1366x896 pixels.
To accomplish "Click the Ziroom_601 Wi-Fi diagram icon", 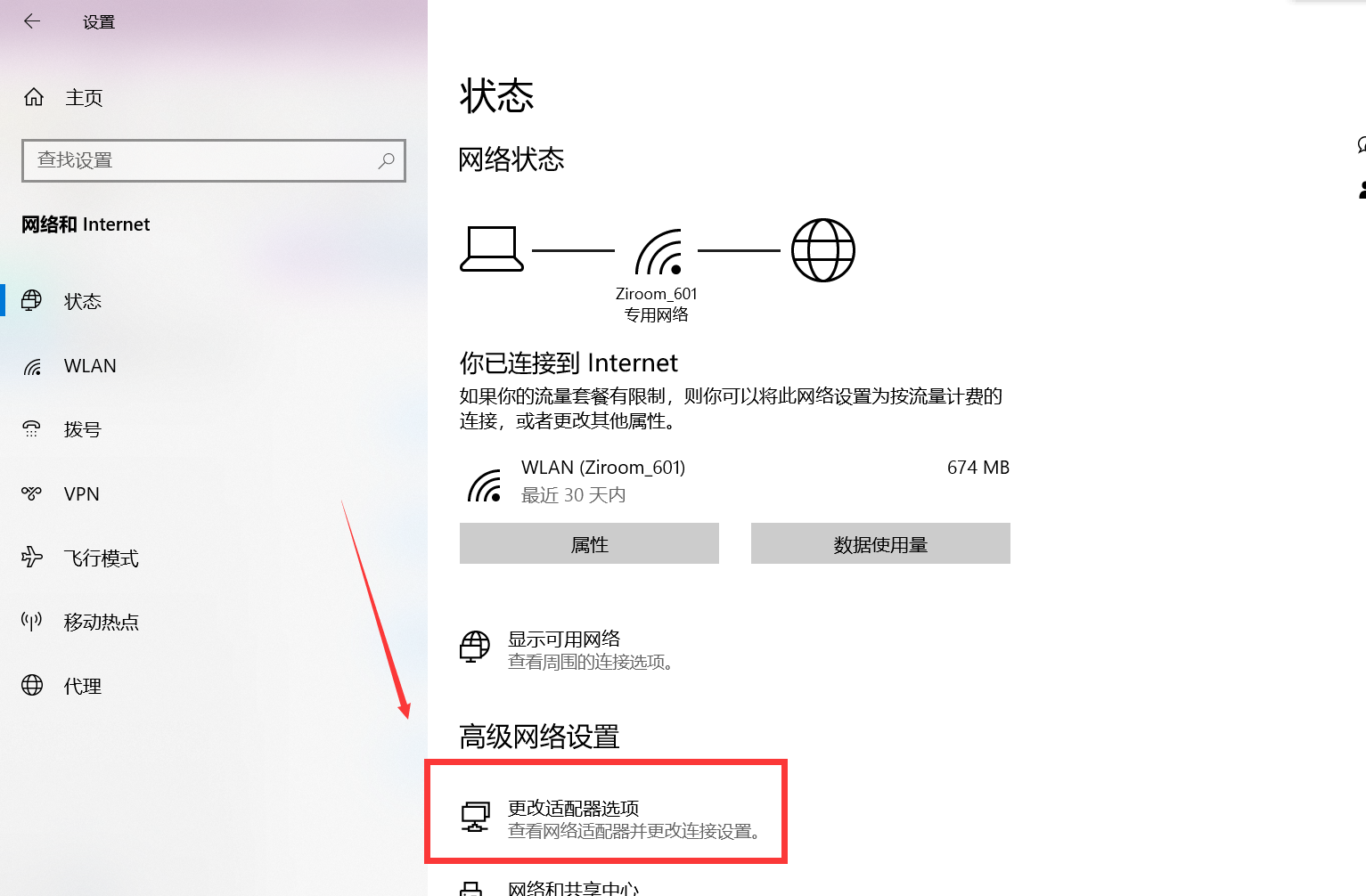I will pyautogui.click(x=659, y=252).
